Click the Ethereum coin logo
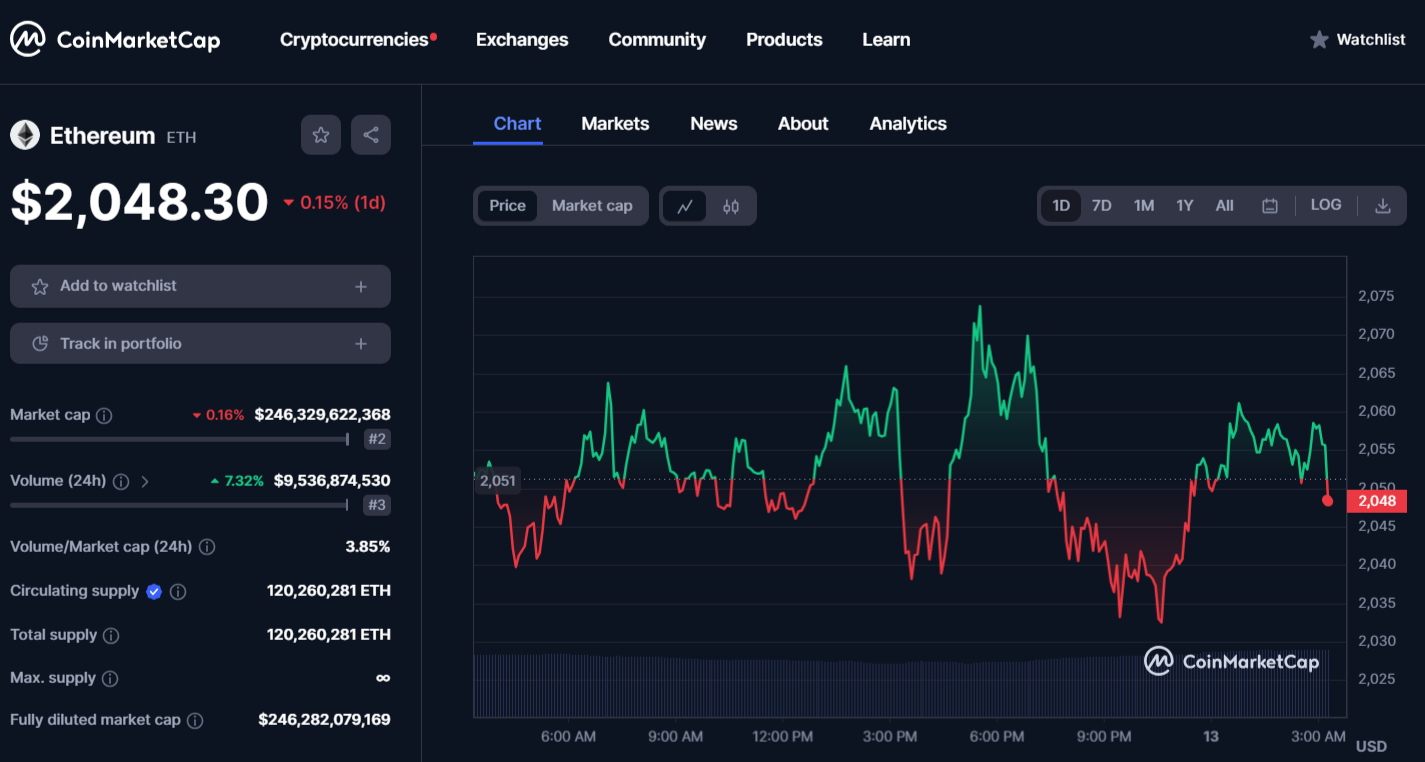Viewport: 1425px width, 762px height. [25, 135]
